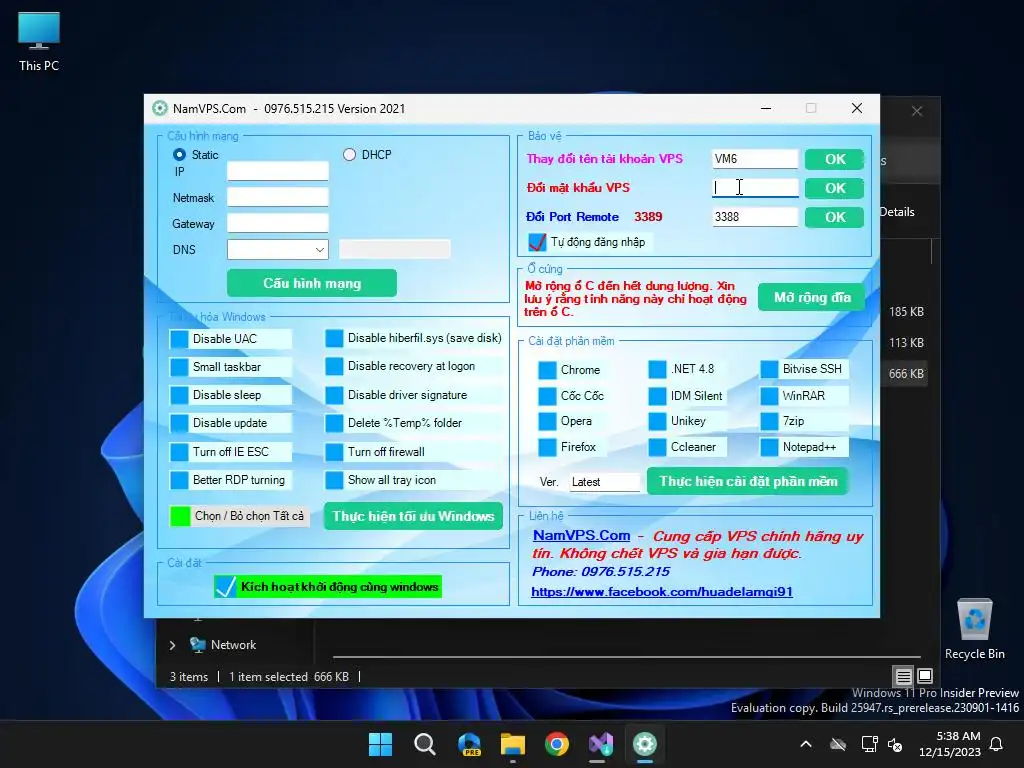Click OK beside Đổi mật khẩu VPS
This screenshot has width=1024, height=768.
click(835, 188)
